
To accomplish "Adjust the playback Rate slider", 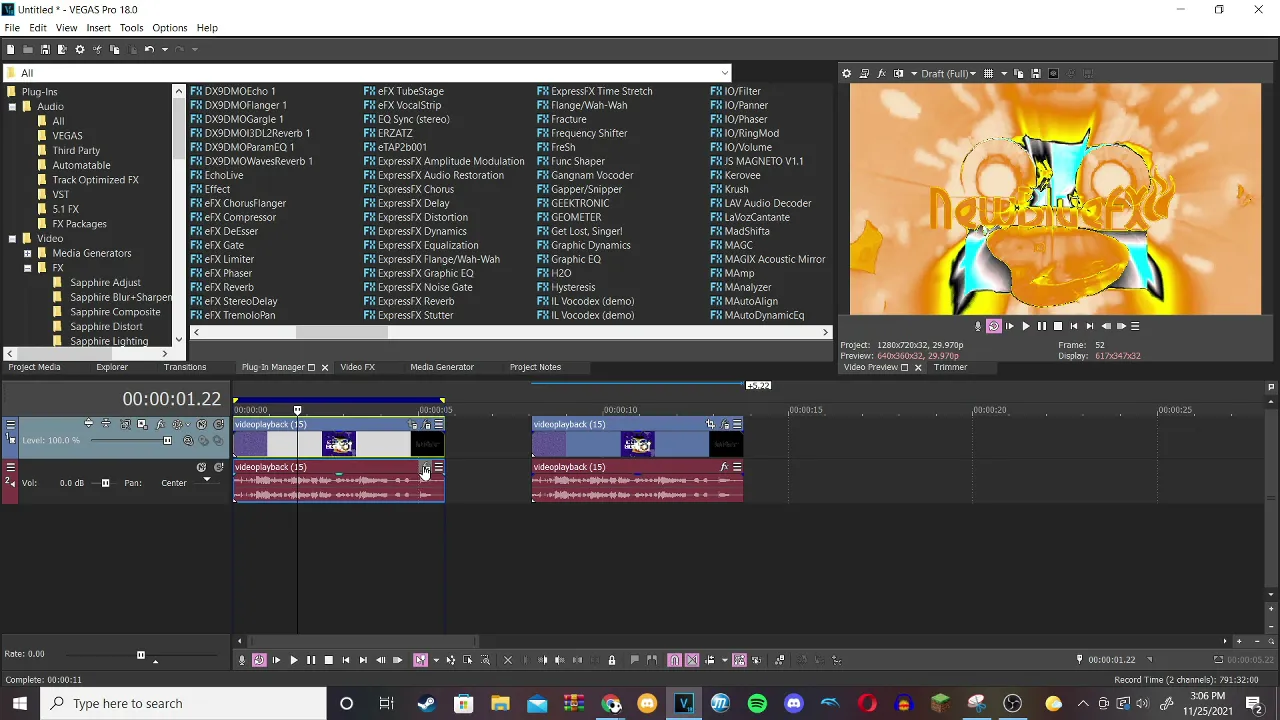I will point(141,655).
